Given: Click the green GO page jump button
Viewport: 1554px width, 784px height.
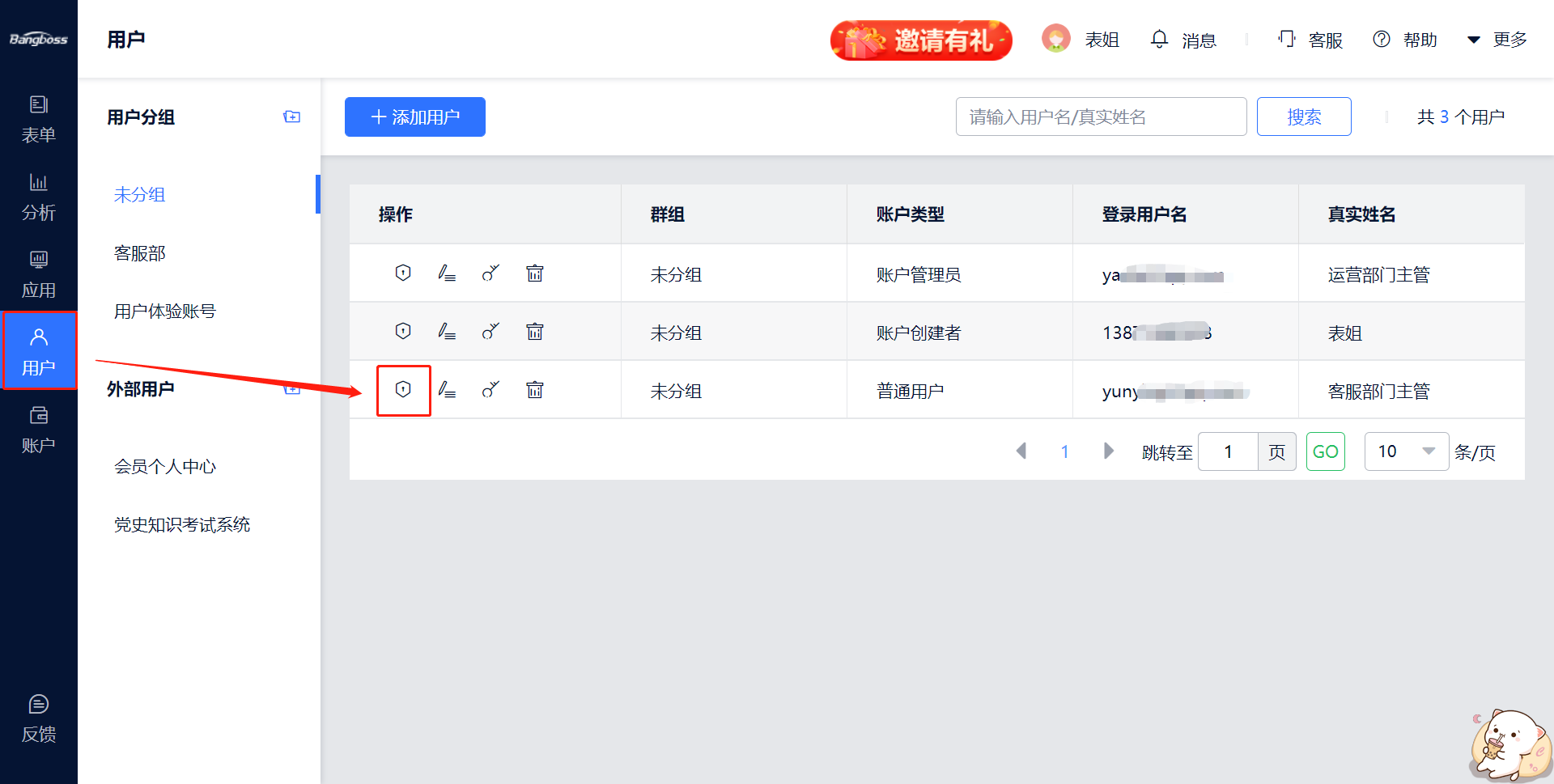Looking at the screenshot, I should point(1325,451).
